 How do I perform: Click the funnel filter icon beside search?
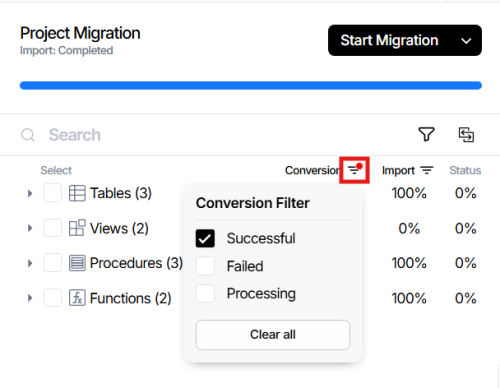426,134
